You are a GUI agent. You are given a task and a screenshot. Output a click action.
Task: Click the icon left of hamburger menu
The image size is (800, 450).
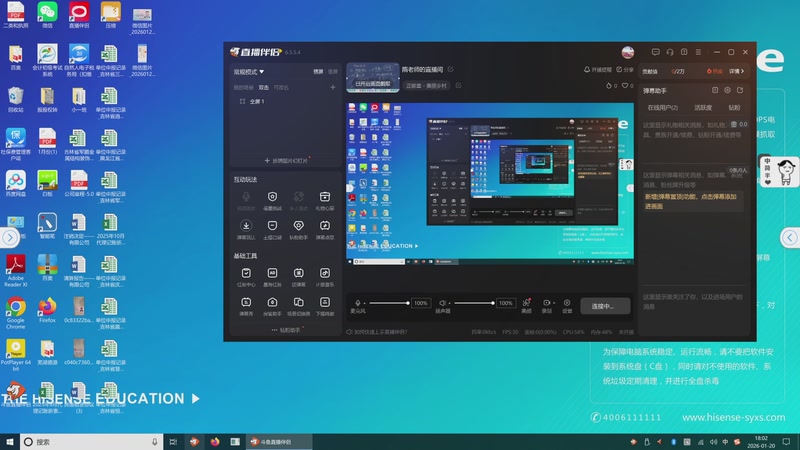(x=684, y=52)
